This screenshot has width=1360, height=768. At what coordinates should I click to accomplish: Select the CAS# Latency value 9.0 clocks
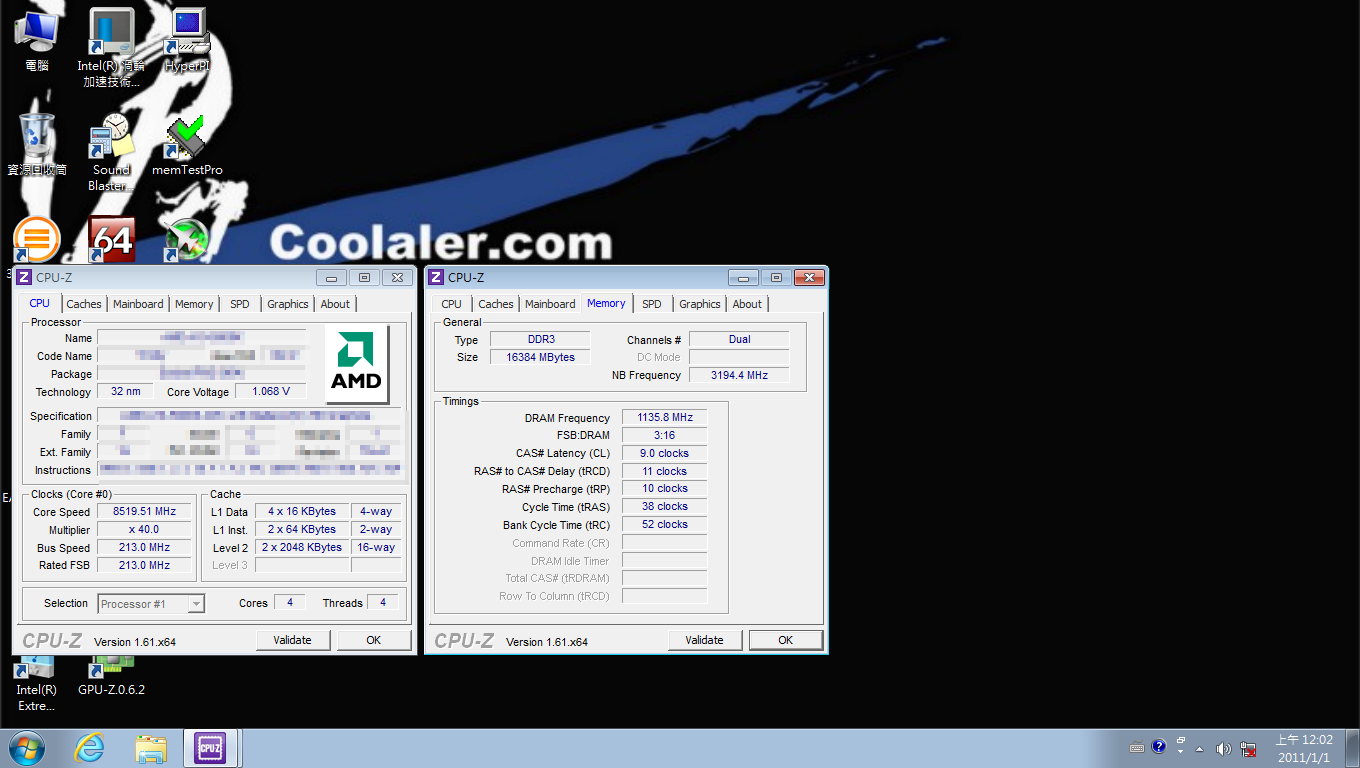pos(665,453)
